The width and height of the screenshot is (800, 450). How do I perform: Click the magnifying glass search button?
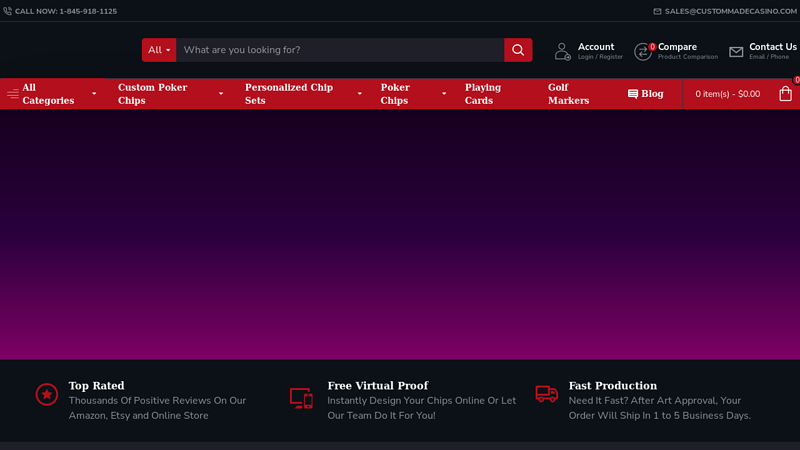pos(518,50)
